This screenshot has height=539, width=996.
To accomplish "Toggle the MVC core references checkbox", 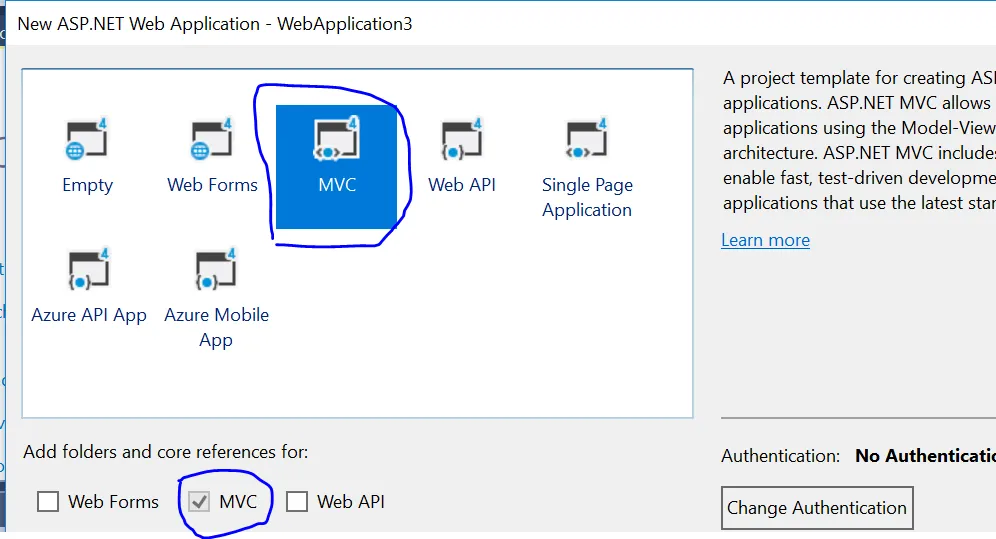I will (x=199, y=502).
